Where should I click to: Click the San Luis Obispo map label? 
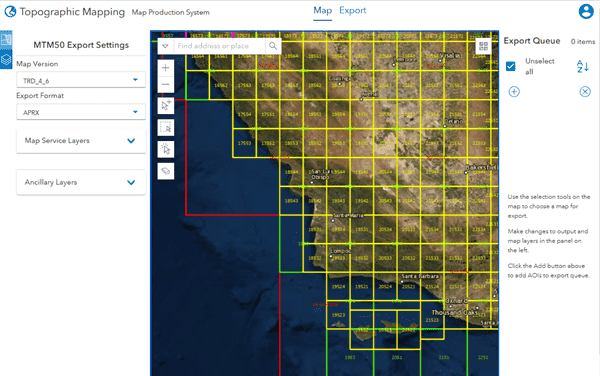pos(322,174)
